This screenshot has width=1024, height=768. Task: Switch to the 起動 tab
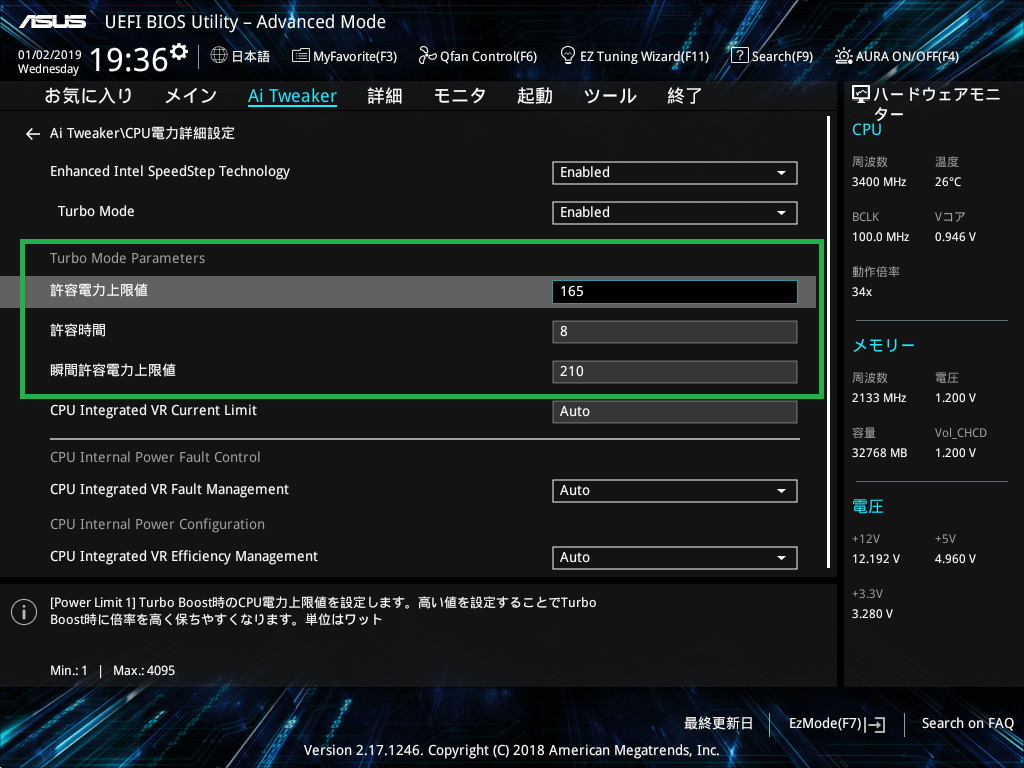(535, 96)
